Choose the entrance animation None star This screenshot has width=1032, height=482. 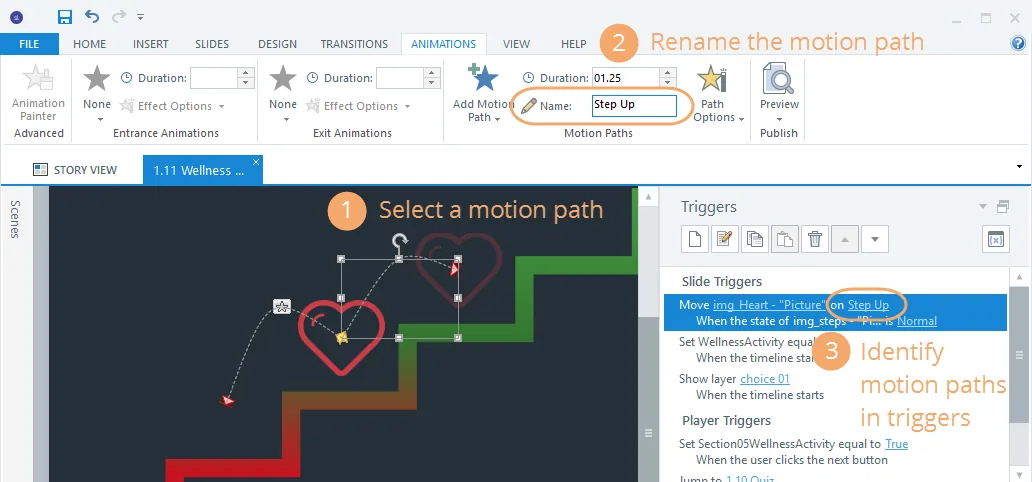[x=97, y=79]
